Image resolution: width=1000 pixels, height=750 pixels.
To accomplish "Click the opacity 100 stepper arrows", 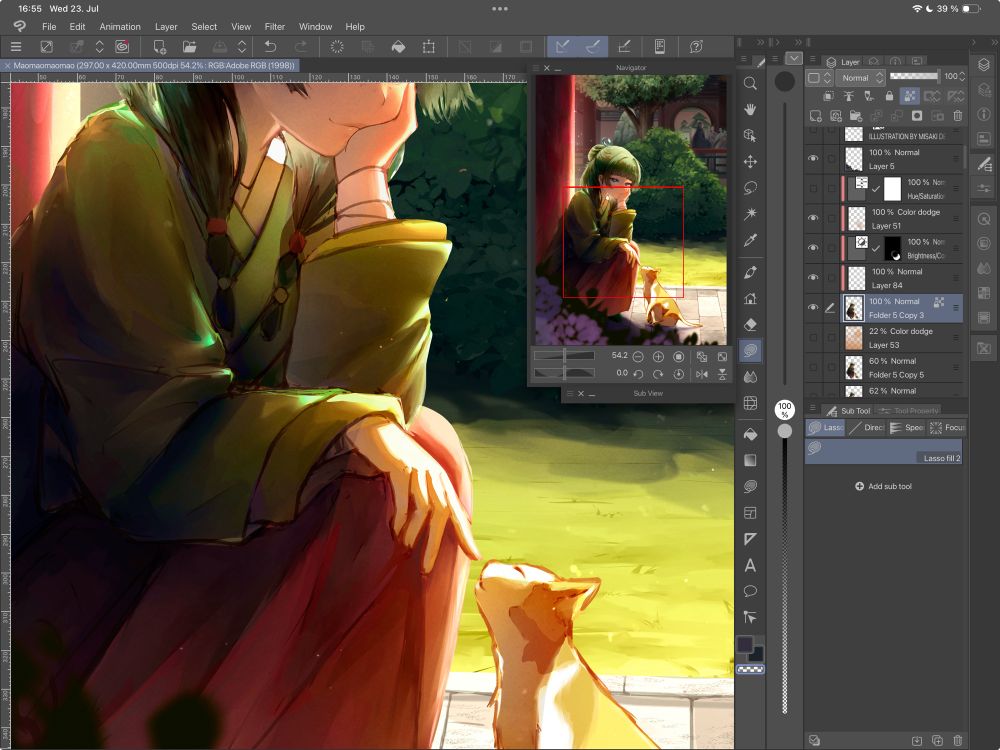I will [x=962, y=77].
